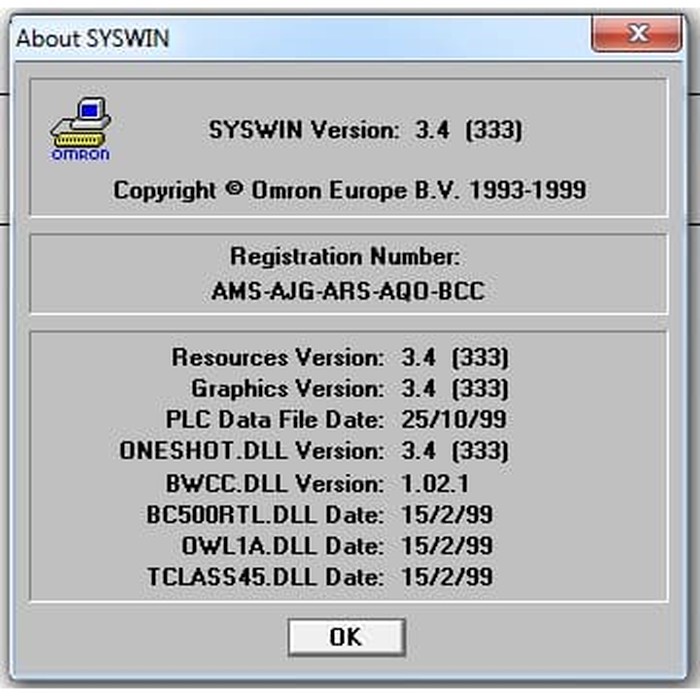Select registration code AMS-AJG-ARS-AQO-BCC

[x=348, y=291]
